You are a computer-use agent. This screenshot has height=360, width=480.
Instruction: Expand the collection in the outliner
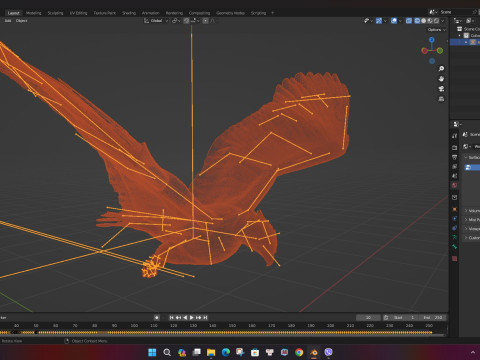click(460, 35)
